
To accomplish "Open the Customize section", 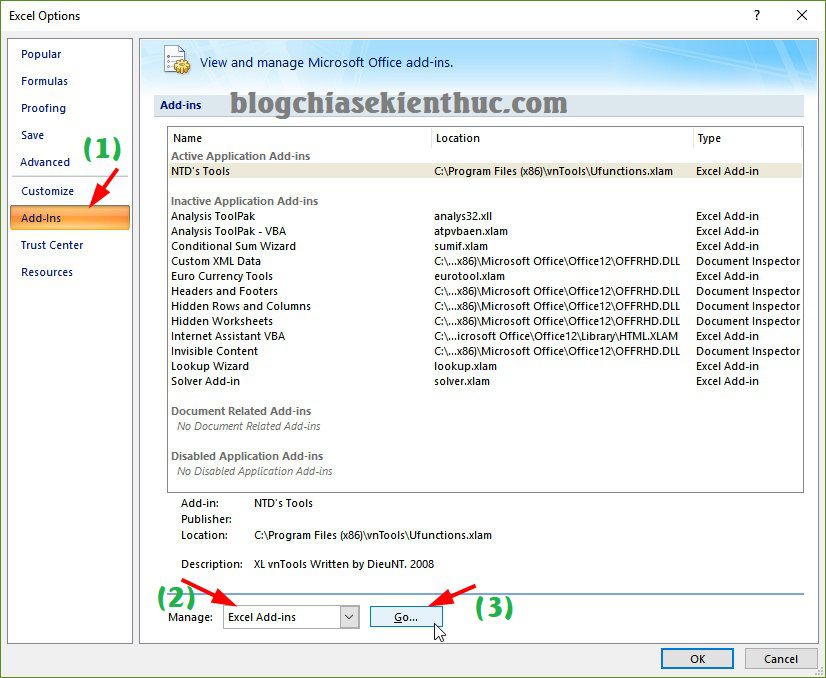I will 47,191.
